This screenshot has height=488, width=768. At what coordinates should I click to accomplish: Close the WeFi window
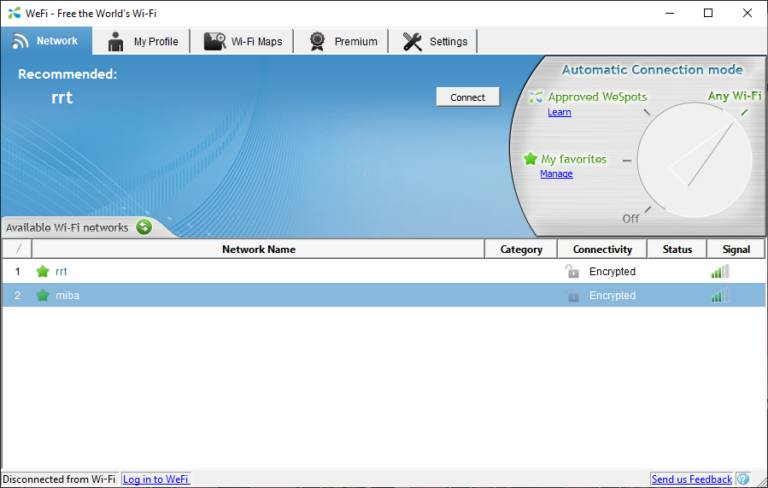747,13
